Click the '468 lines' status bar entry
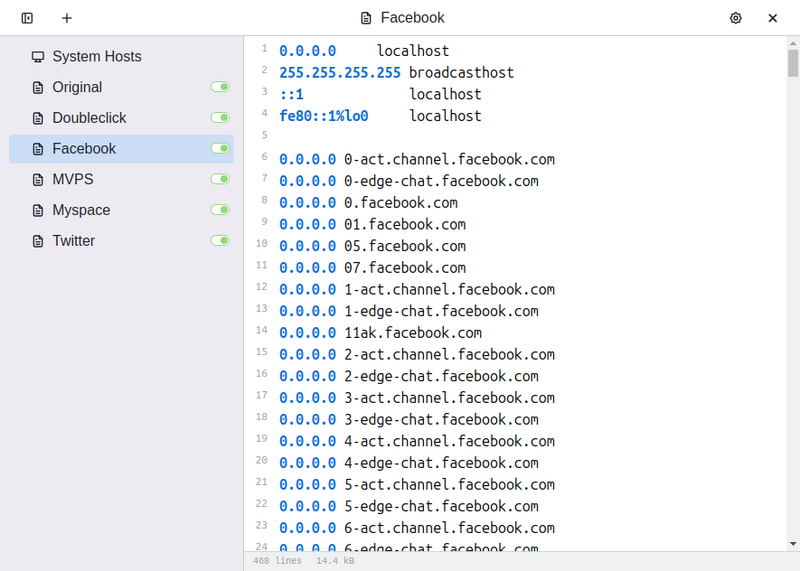Screen dimensions: 800x571 [277, 561]
